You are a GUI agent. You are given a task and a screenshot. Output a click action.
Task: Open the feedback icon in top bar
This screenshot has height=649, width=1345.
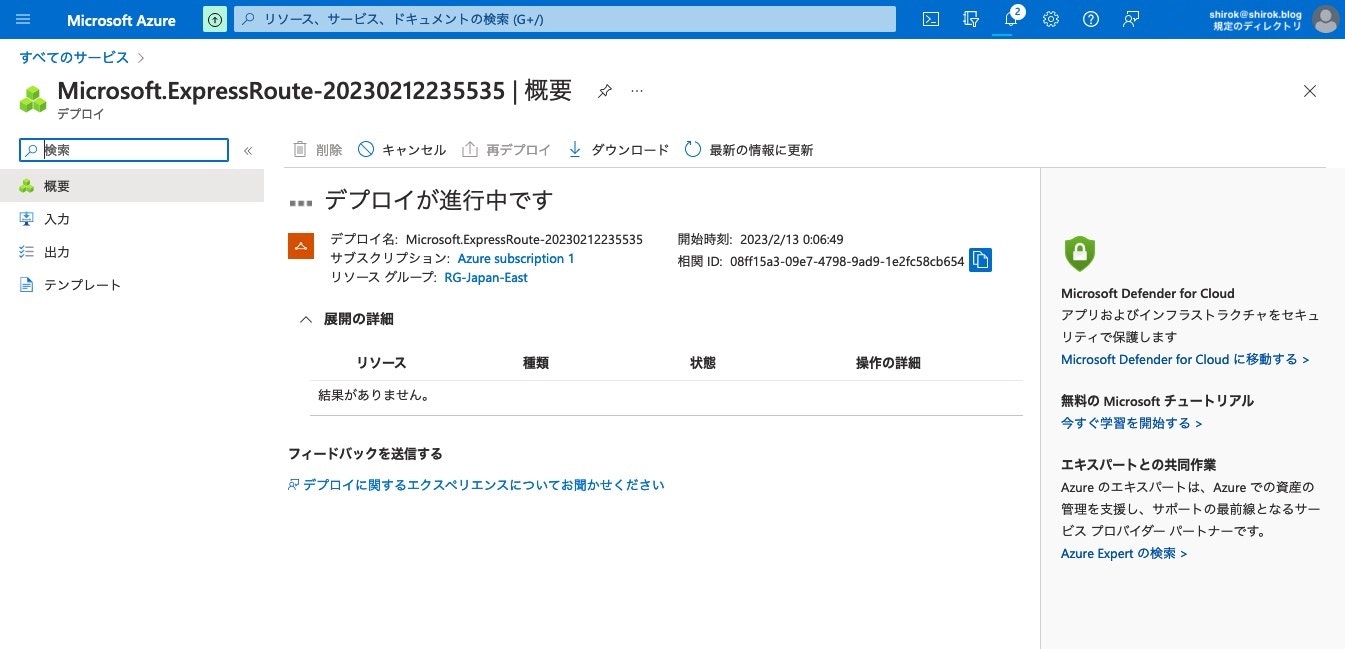[x=1131, y=19]
